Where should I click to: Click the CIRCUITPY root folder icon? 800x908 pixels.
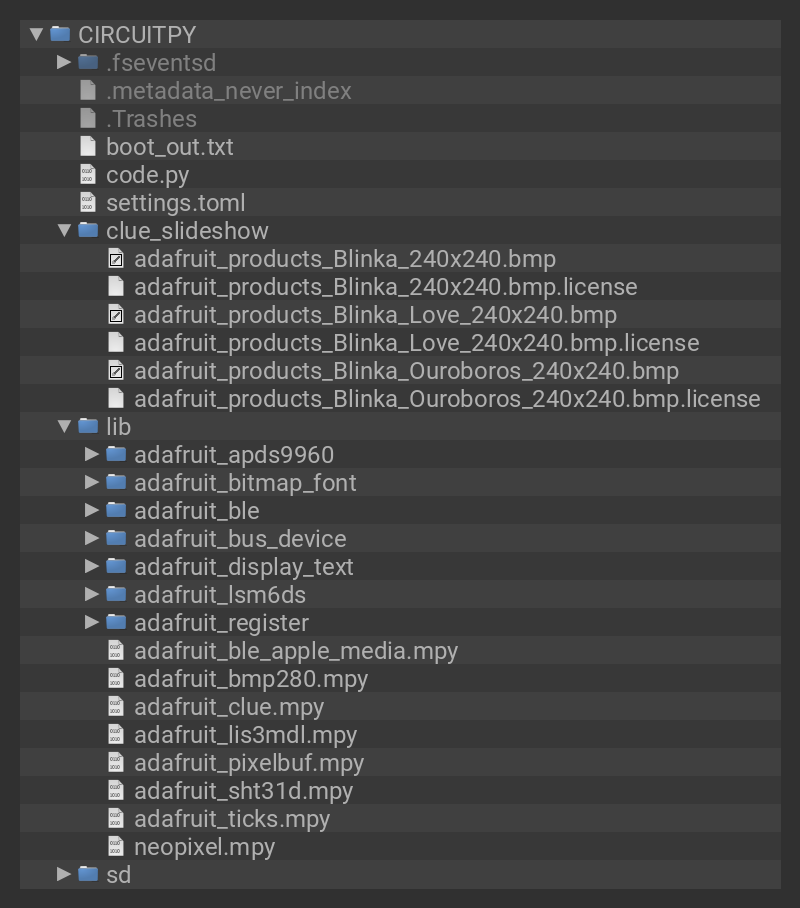(x=61, y=34)
